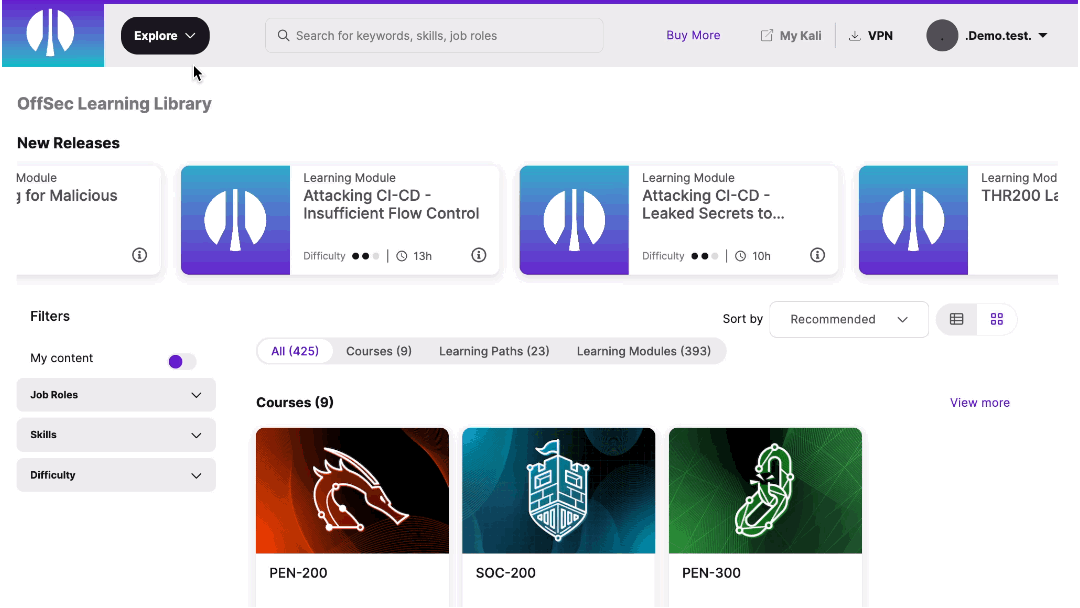The width and height of the screenshot is (1080, 608).
Task: Open the PEN-200 course thumbnail
Action: [x=352, y=490]
